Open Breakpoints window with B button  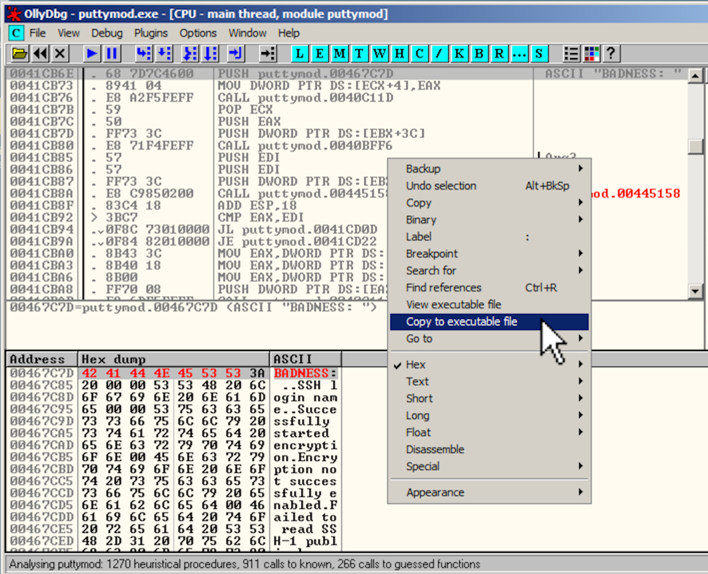point(478,53)
